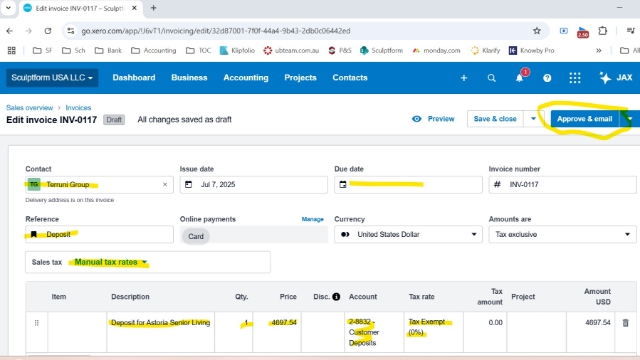Click the browser address bar URL
Image resolution: width=640 pixels, height=360 pixels.
click(x=216, y=31)
